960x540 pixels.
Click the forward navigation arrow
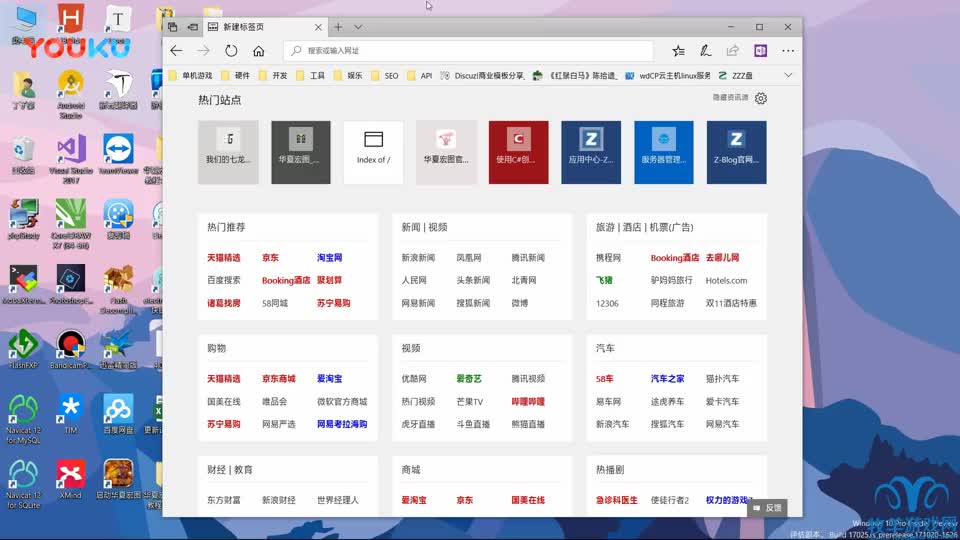(203, 51)
